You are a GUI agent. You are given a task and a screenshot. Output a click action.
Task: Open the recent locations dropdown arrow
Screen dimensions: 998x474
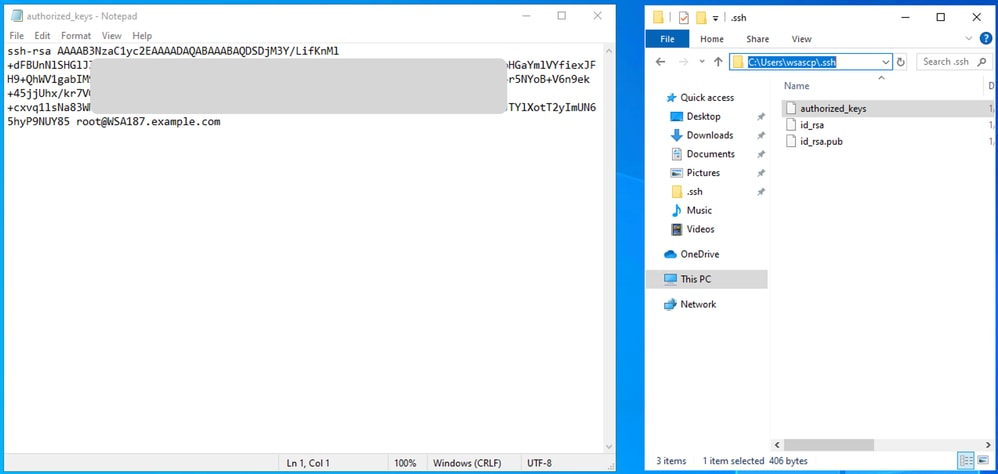(x=701, y=62)
